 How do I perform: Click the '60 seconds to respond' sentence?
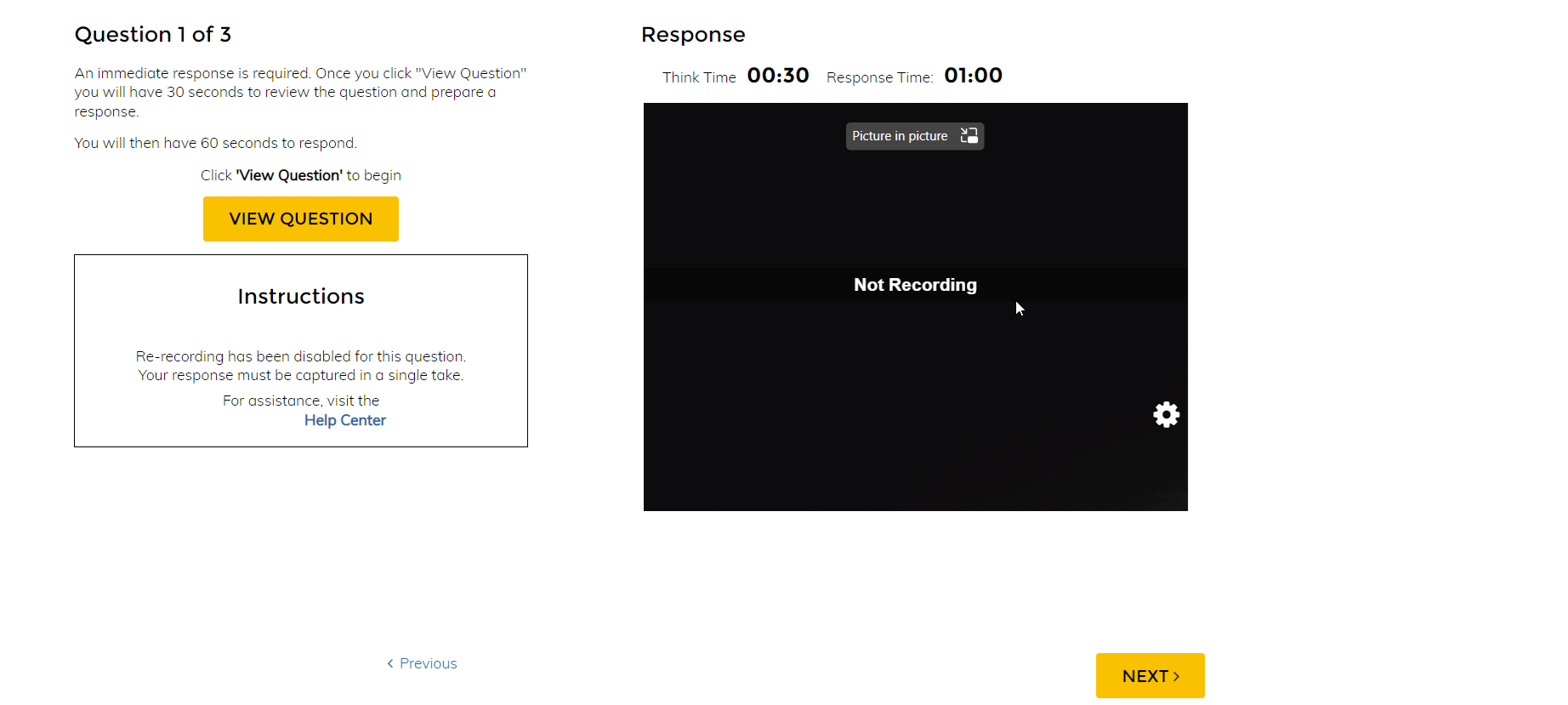(x=215, y=143)
